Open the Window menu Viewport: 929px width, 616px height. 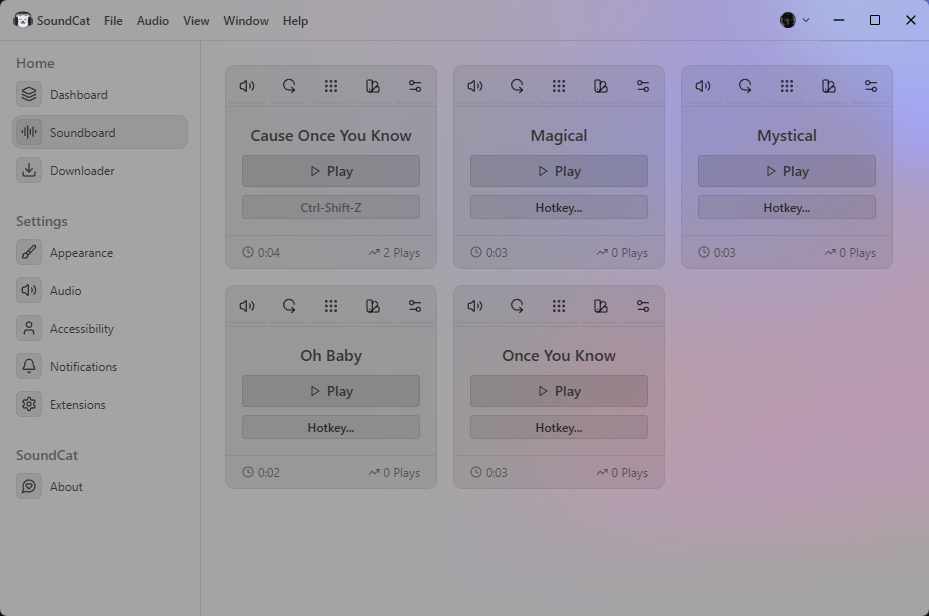click(246, 20)
